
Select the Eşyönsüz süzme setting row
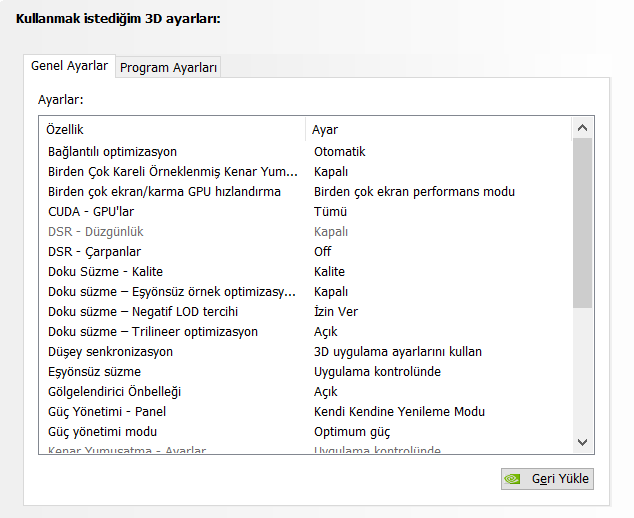(94, 372)
